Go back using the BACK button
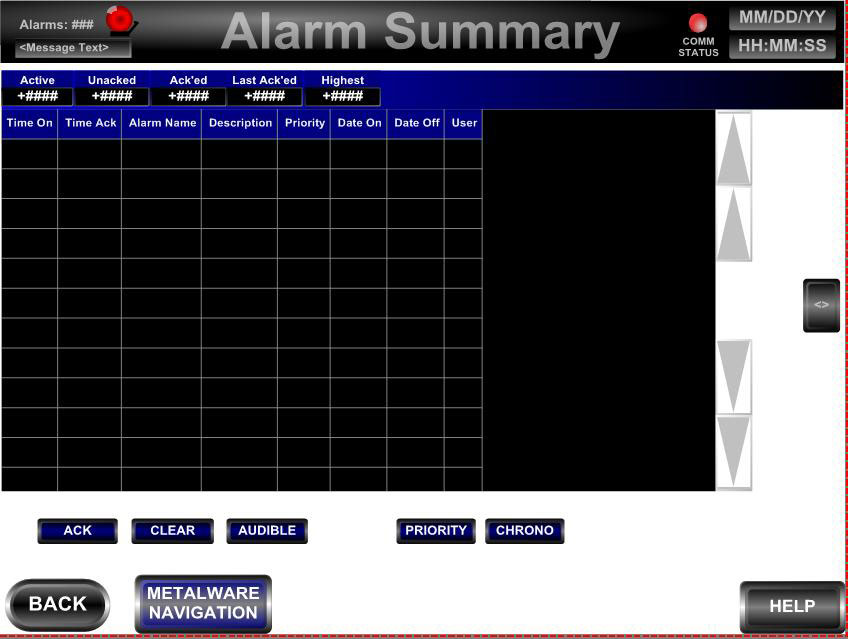 (58, 604)
